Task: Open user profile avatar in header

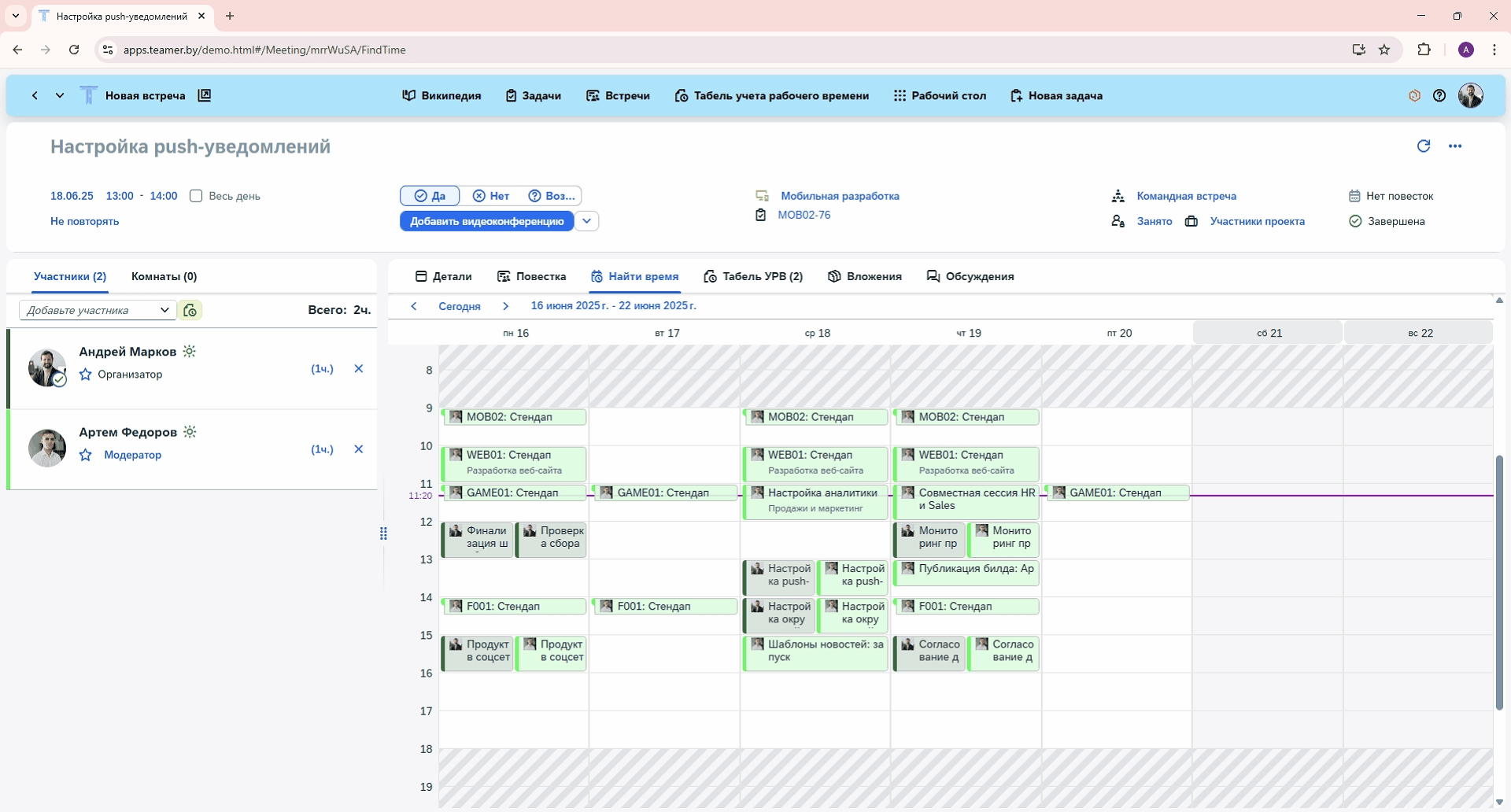Action: pyautogui.click(x=1470, y=96)
